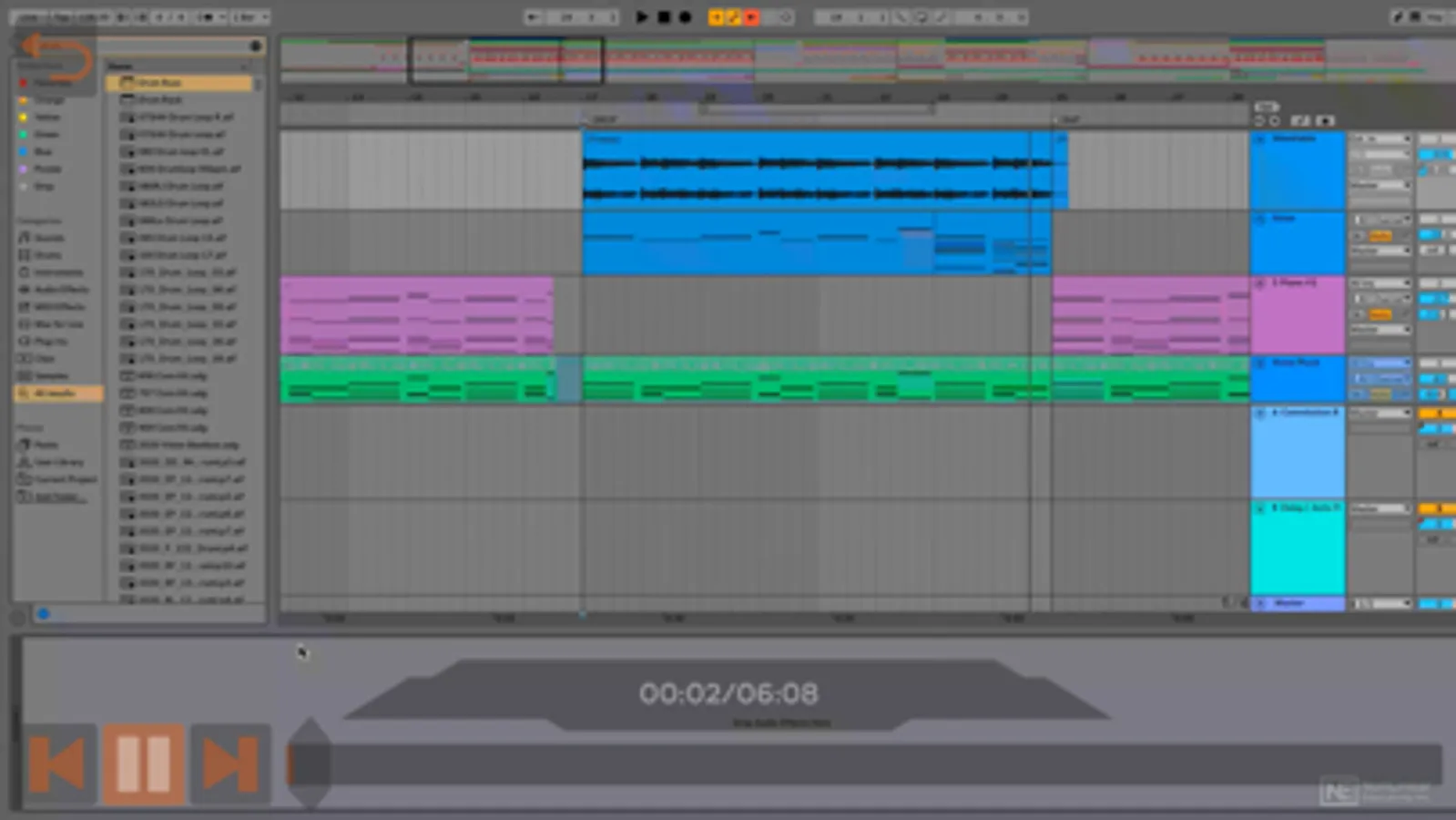
Task: Click the red-orange Re-Enable Automation button
Action: (x=751, y=16)
